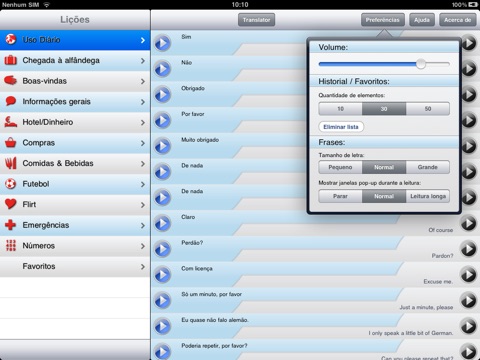Open Compras lesson chevron
The image size is (480, 360).
tap(143, 143)
